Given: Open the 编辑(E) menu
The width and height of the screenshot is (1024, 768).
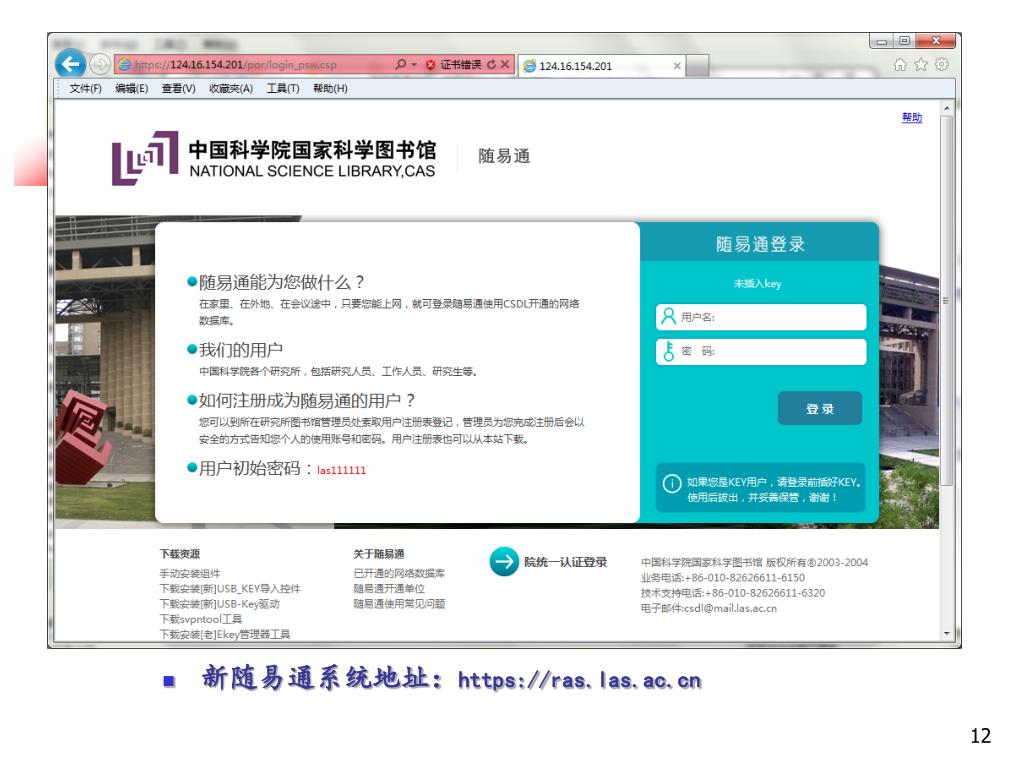Looking at the screenshot, I should click(x=132, y=89).
